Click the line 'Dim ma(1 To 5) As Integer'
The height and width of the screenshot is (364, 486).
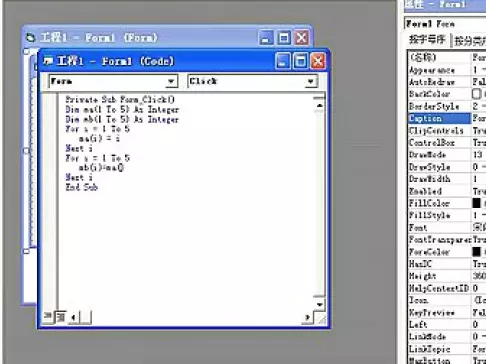(x=122, y=110)
